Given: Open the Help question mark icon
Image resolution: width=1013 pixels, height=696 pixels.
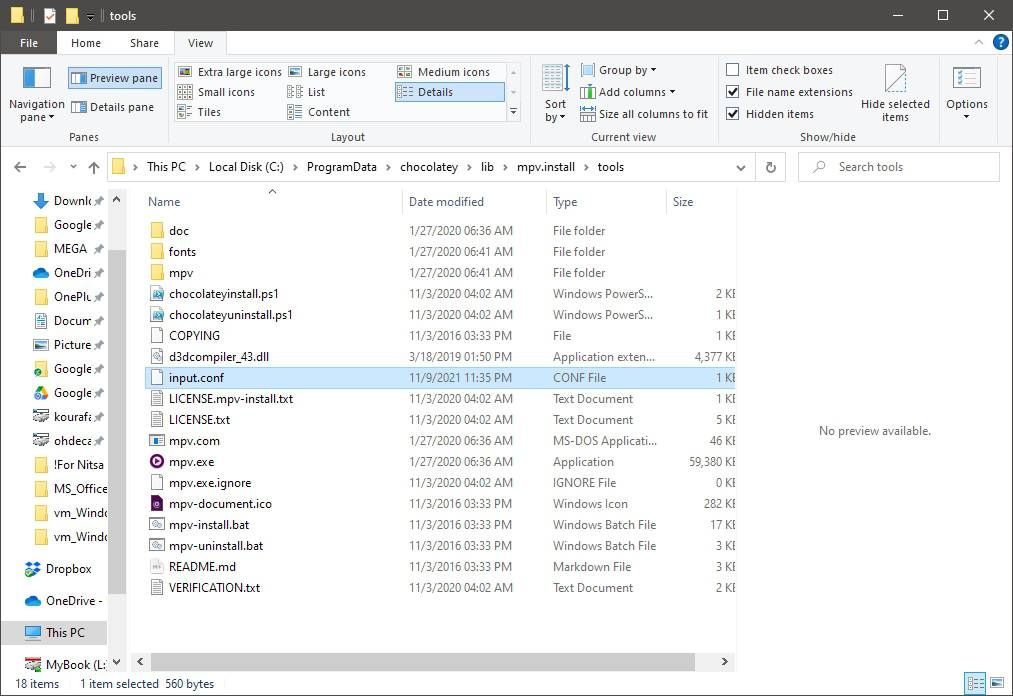Looking at the screenshot, I should [1000, 43].
